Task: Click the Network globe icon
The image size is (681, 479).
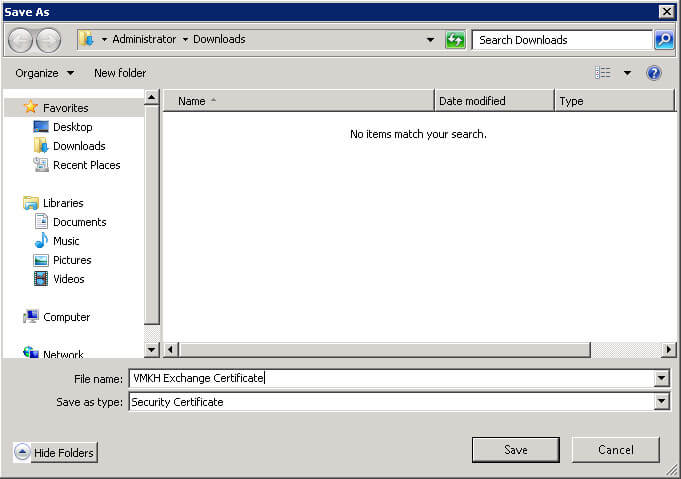Action: tap(31, 352)
